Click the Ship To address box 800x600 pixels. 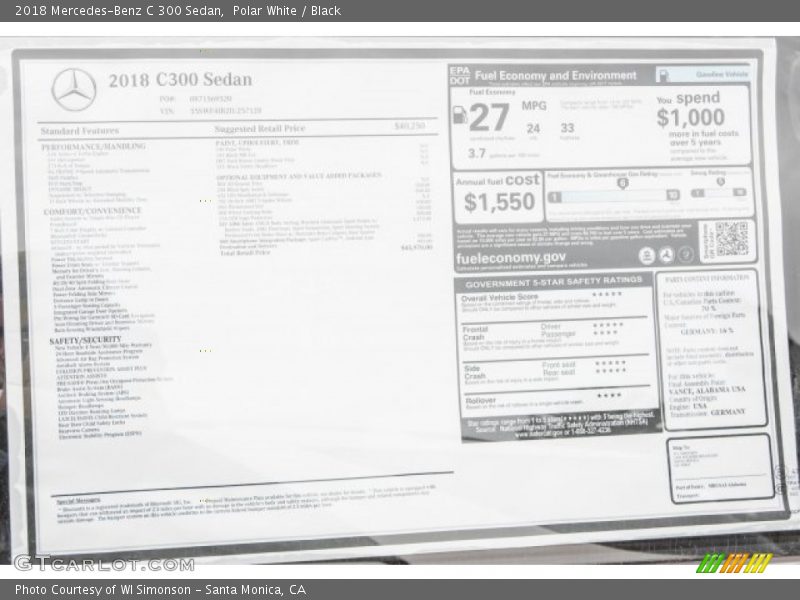click(x=720, y=468)
